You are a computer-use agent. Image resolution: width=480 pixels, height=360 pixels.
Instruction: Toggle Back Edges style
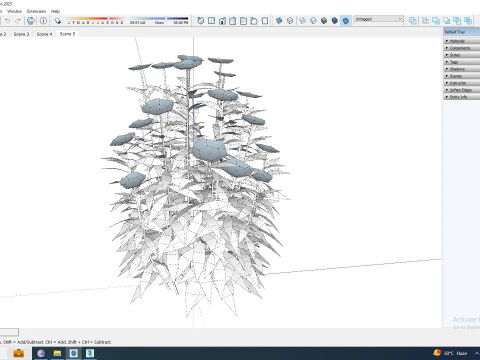click(290, 21)
